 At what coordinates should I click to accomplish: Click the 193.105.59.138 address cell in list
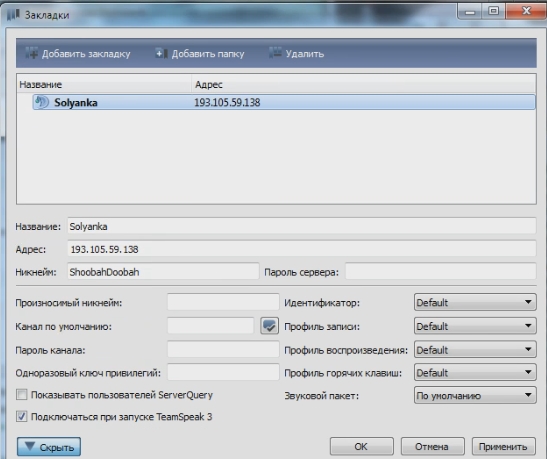click(x=227, y=103)
